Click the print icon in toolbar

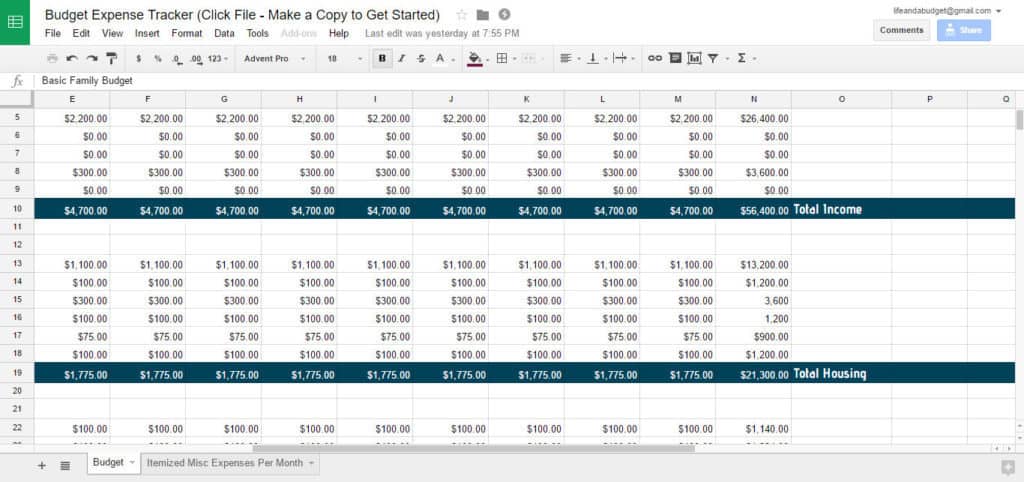click(x=52, y=59)
